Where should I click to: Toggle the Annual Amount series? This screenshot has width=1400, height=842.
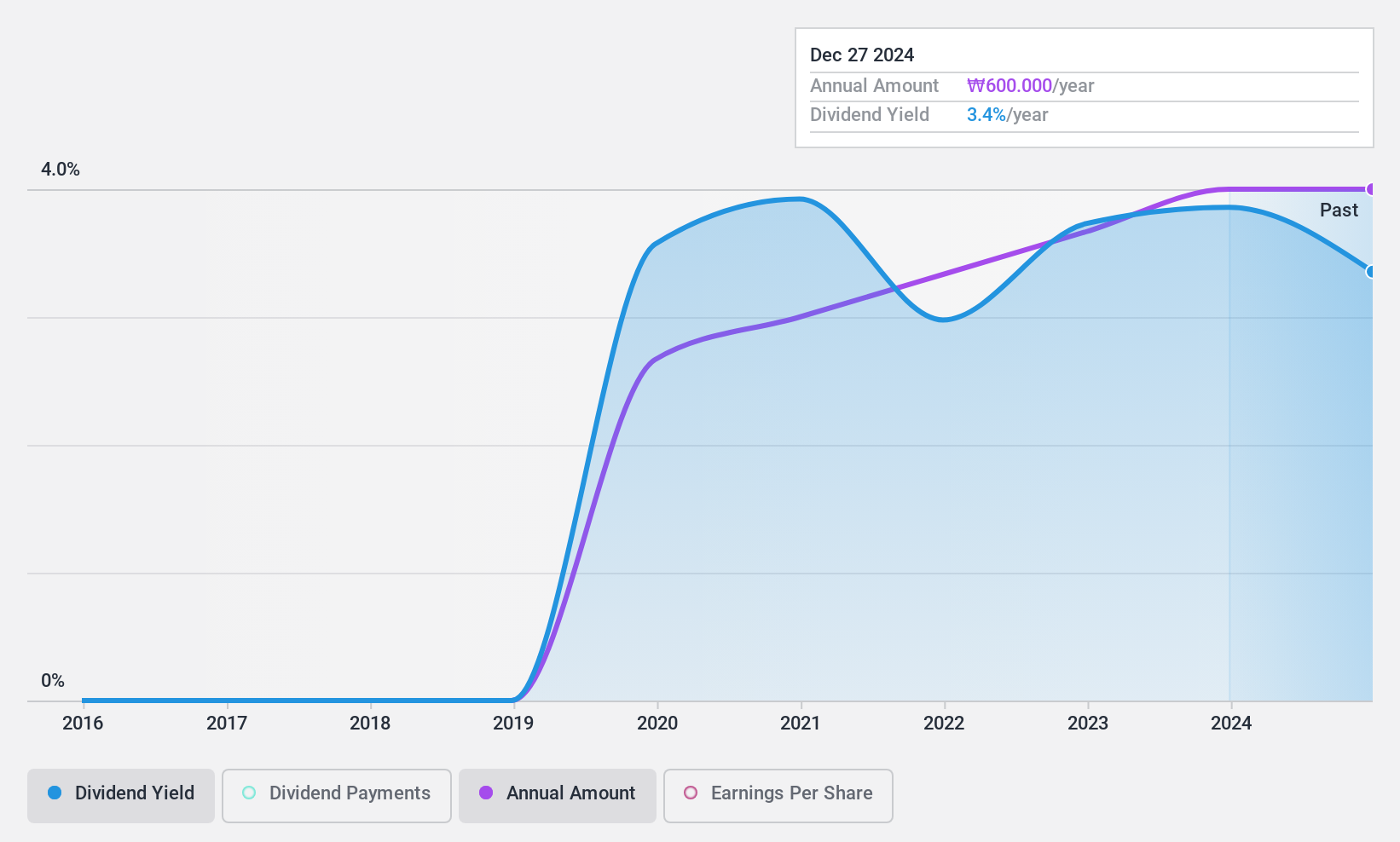point(558,796)
